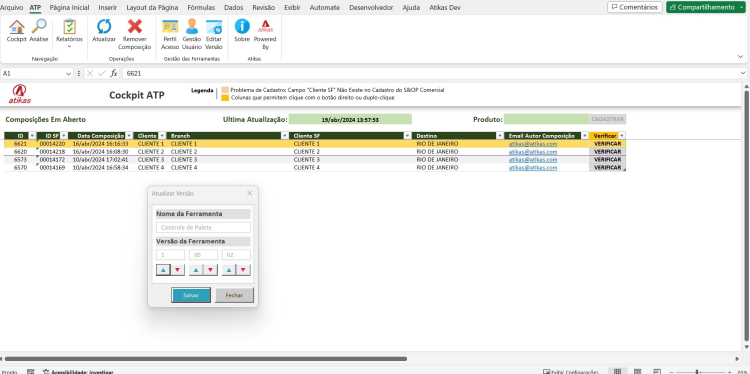Switch to the Atikas Dev tab
The image size is (750, 374).
pos(445,8)
